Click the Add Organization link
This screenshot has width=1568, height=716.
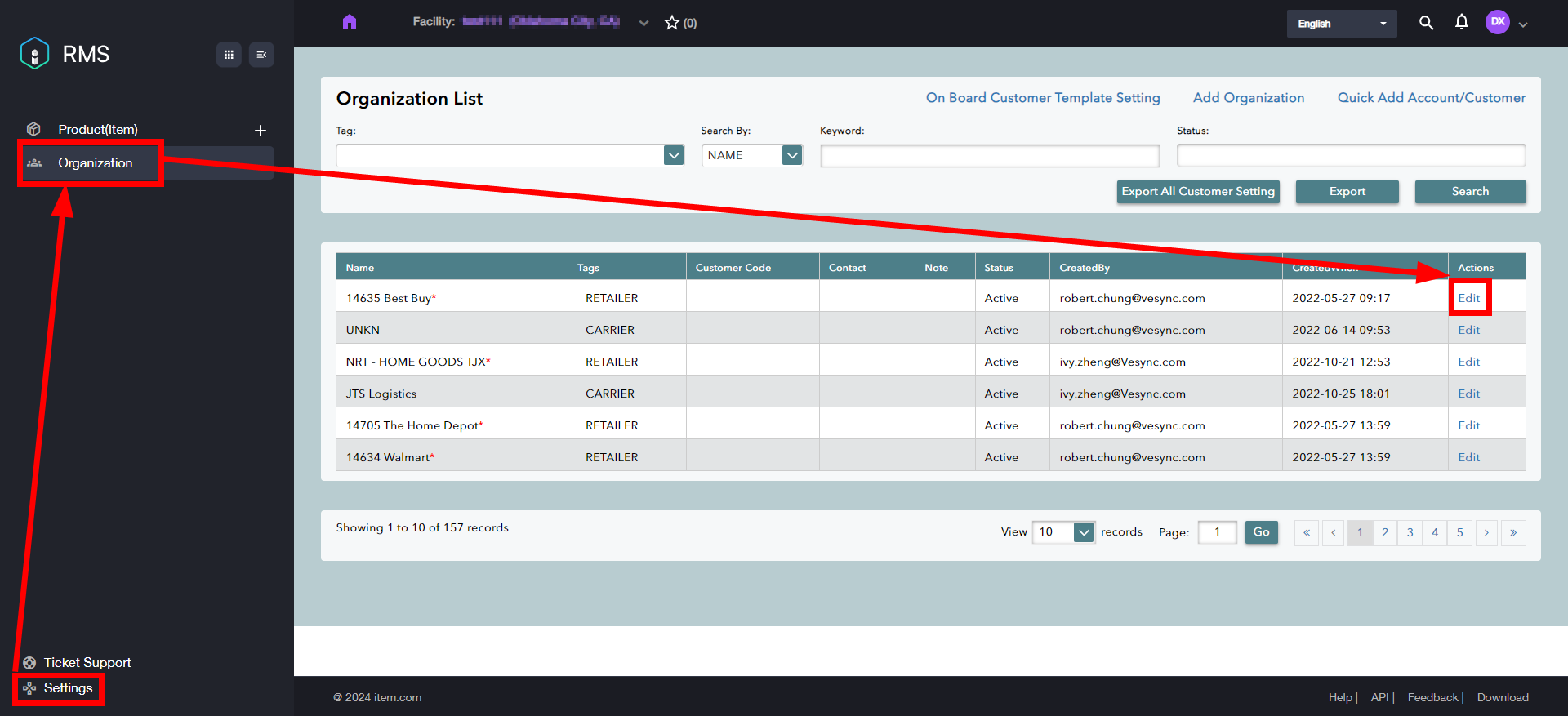[x=1248, y=98]
